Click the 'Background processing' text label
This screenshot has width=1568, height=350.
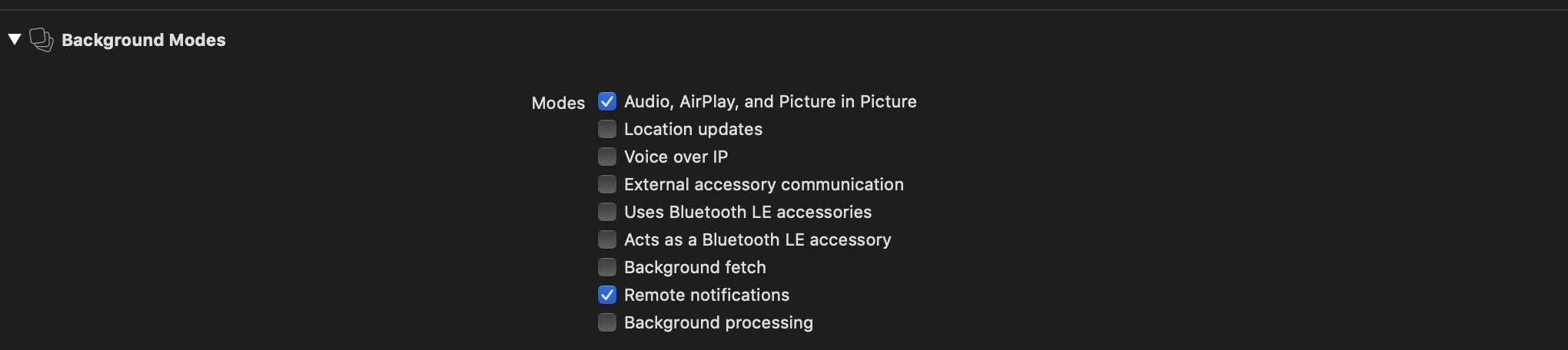719,322
